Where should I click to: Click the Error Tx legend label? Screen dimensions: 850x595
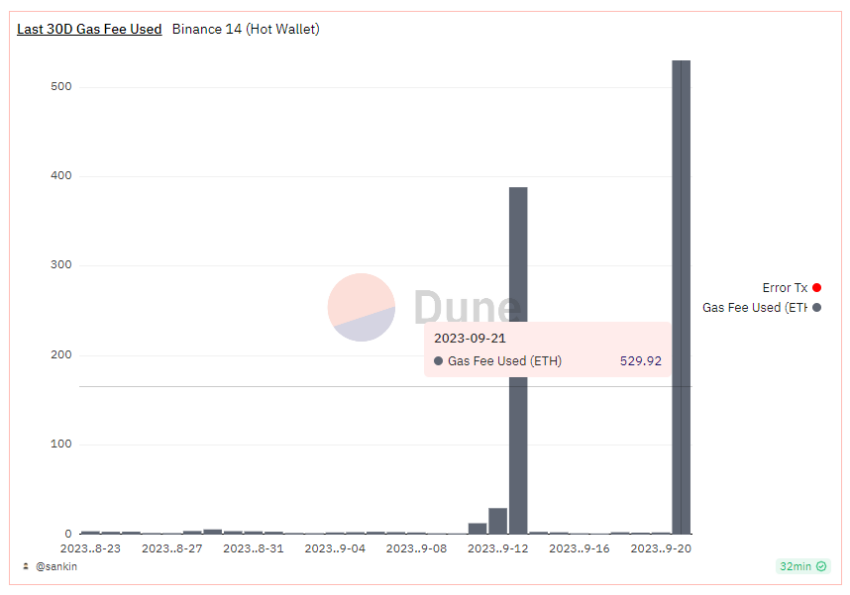[x=784, y=288]
